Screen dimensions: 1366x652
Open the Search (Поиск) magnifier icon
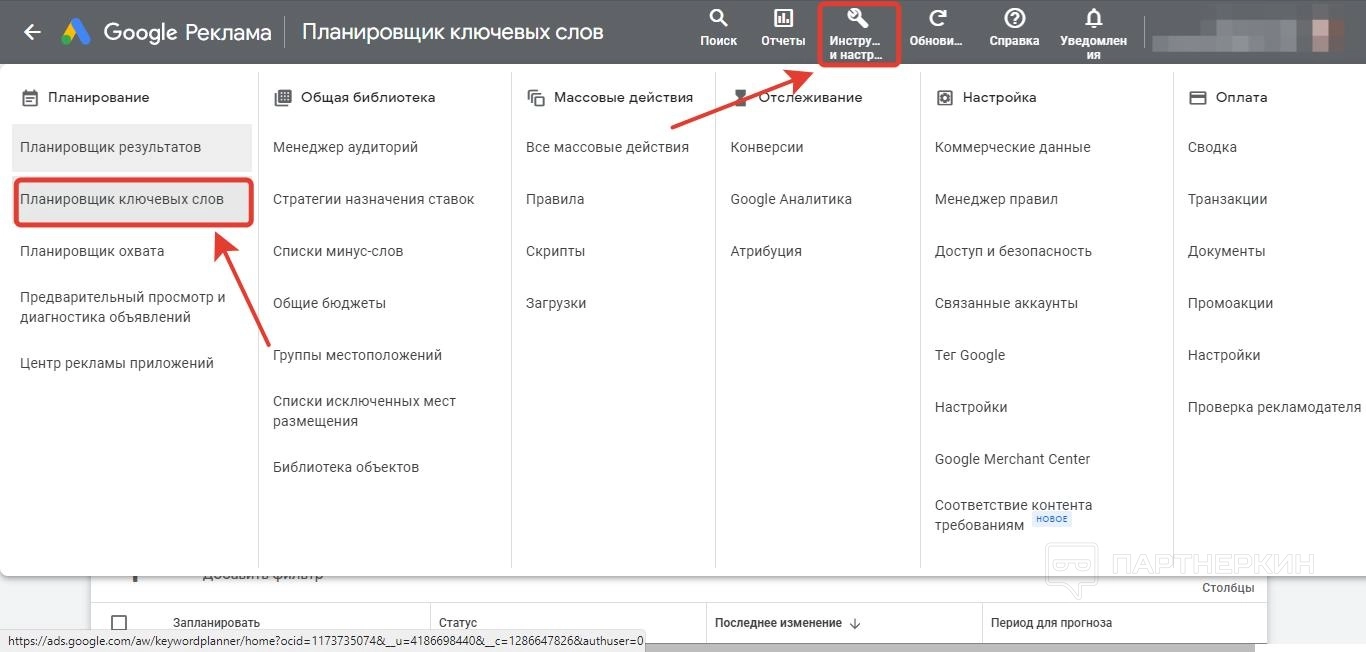[x=718, y=18]
